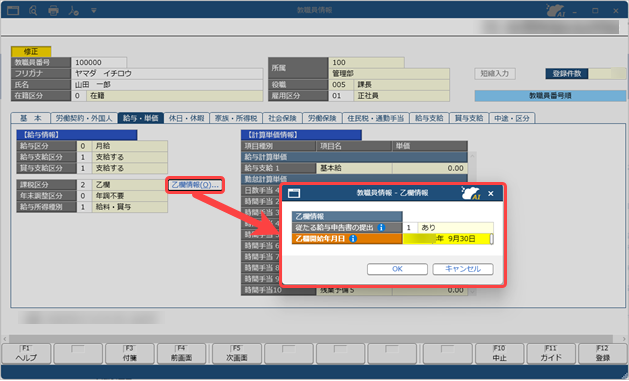Open the title bar dropdown triangle
This screenshot has height=381, width=629.
(93, 11)
